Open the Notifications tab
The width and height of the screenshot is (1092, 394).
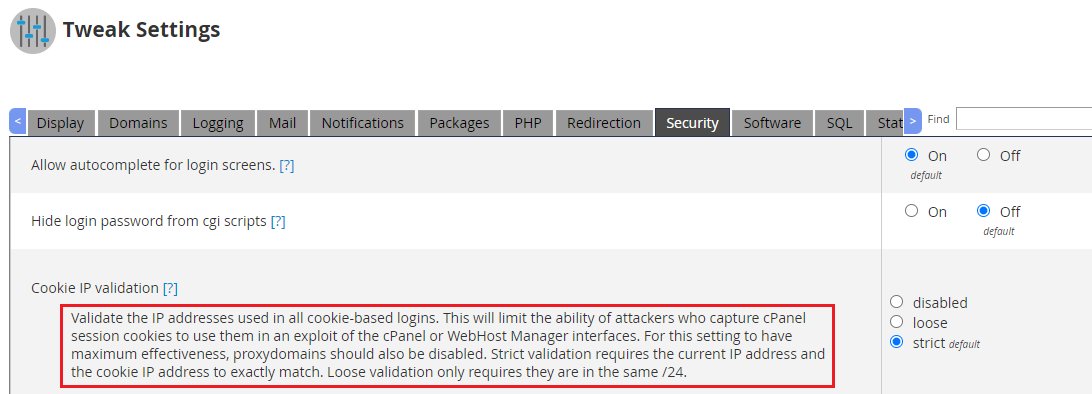(363, 123)
